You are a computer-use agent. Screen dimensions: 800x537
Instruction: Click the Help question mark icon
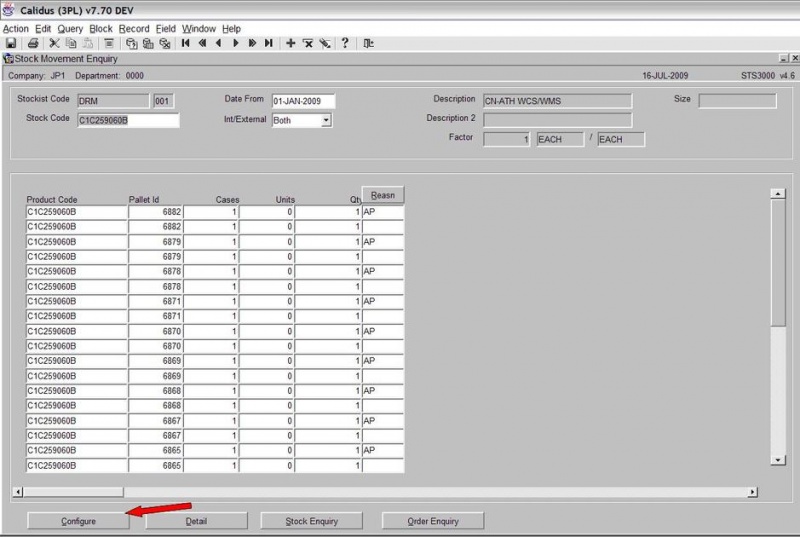pyautogui.click(x=345, y=43)
